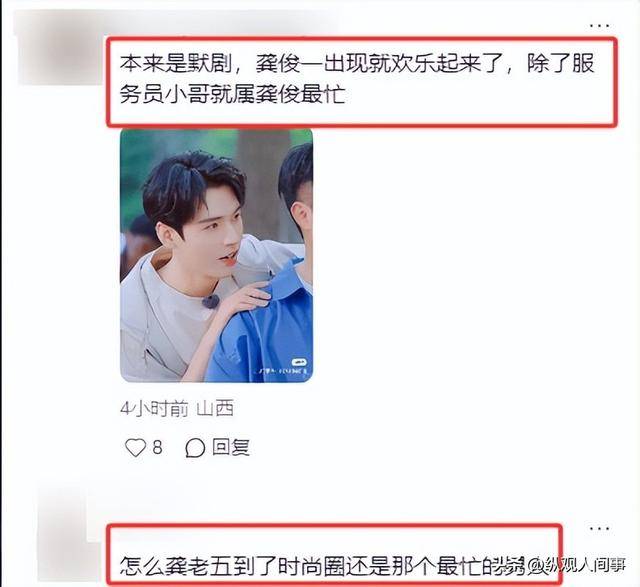Tap the speech bubble reply icon
Screen dimensions: 640x587
tap(195, 448)
